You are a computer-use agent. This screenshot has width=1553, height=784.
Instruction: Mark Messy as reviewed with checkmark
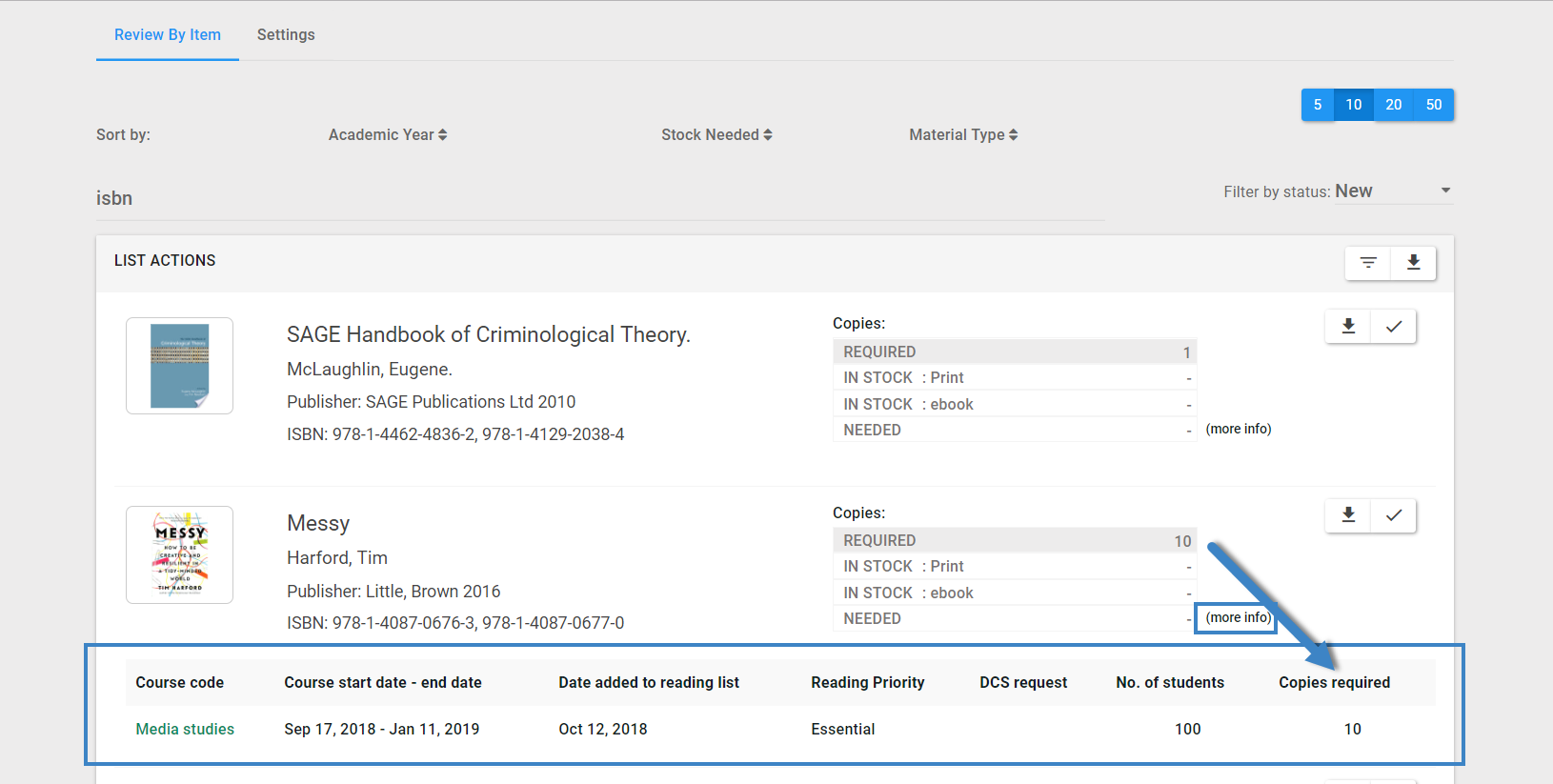pyautogui.click(x=1394, y=515)
